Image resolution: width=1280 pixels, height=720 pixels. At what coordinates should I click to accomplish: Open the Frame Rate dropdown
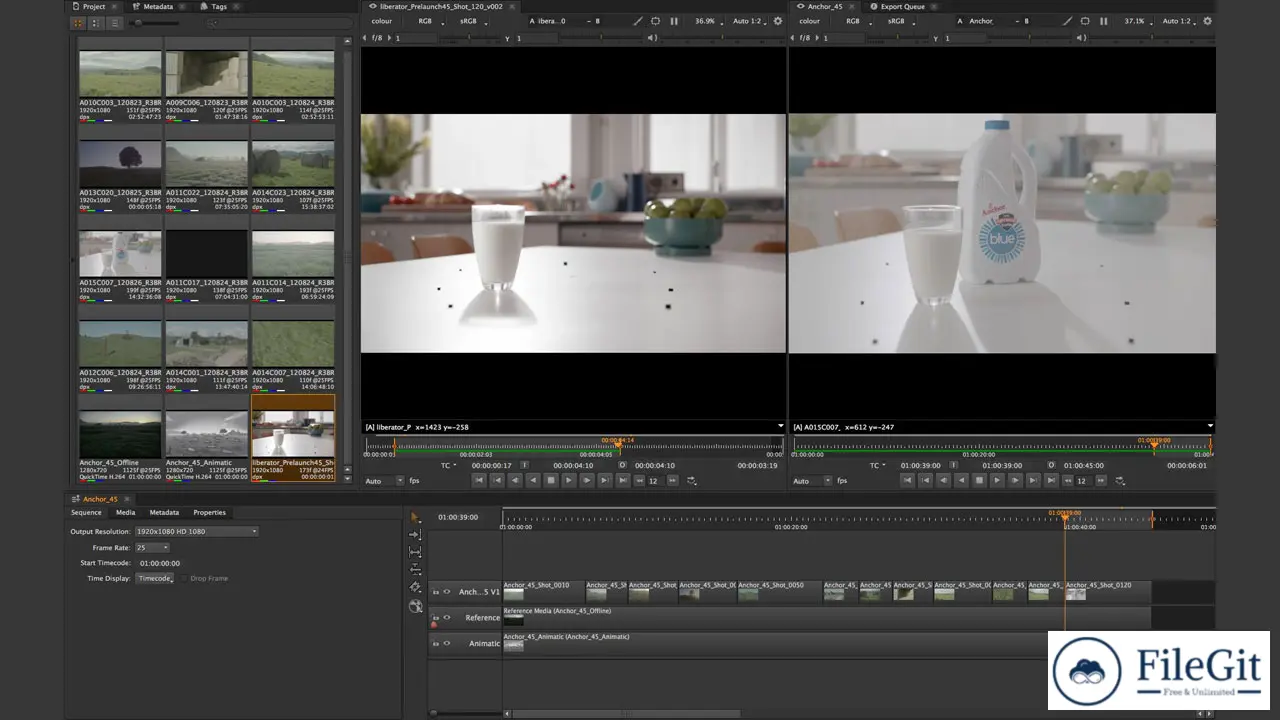coord(152,547)
